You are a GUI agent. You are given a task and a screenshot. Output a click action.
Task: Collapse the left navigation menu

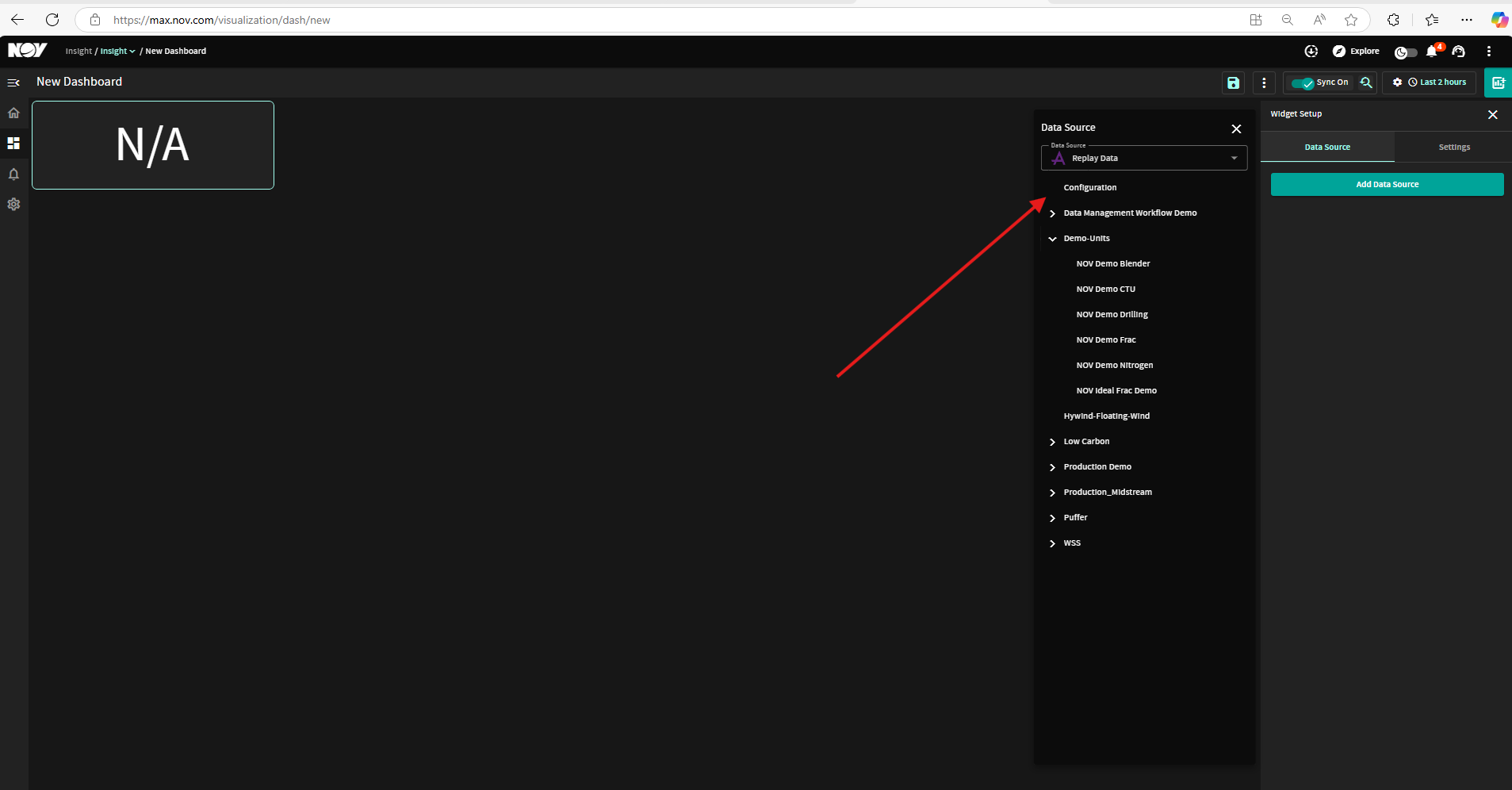pos(13,82)
